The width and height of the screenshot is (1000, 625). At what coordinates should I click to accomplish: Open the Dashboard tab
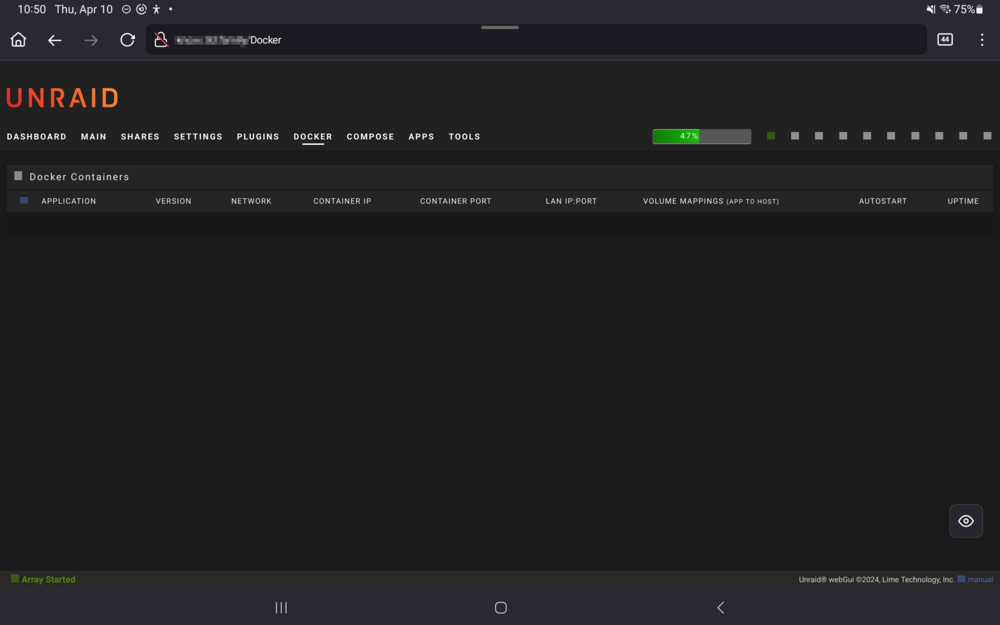[36, 136]
